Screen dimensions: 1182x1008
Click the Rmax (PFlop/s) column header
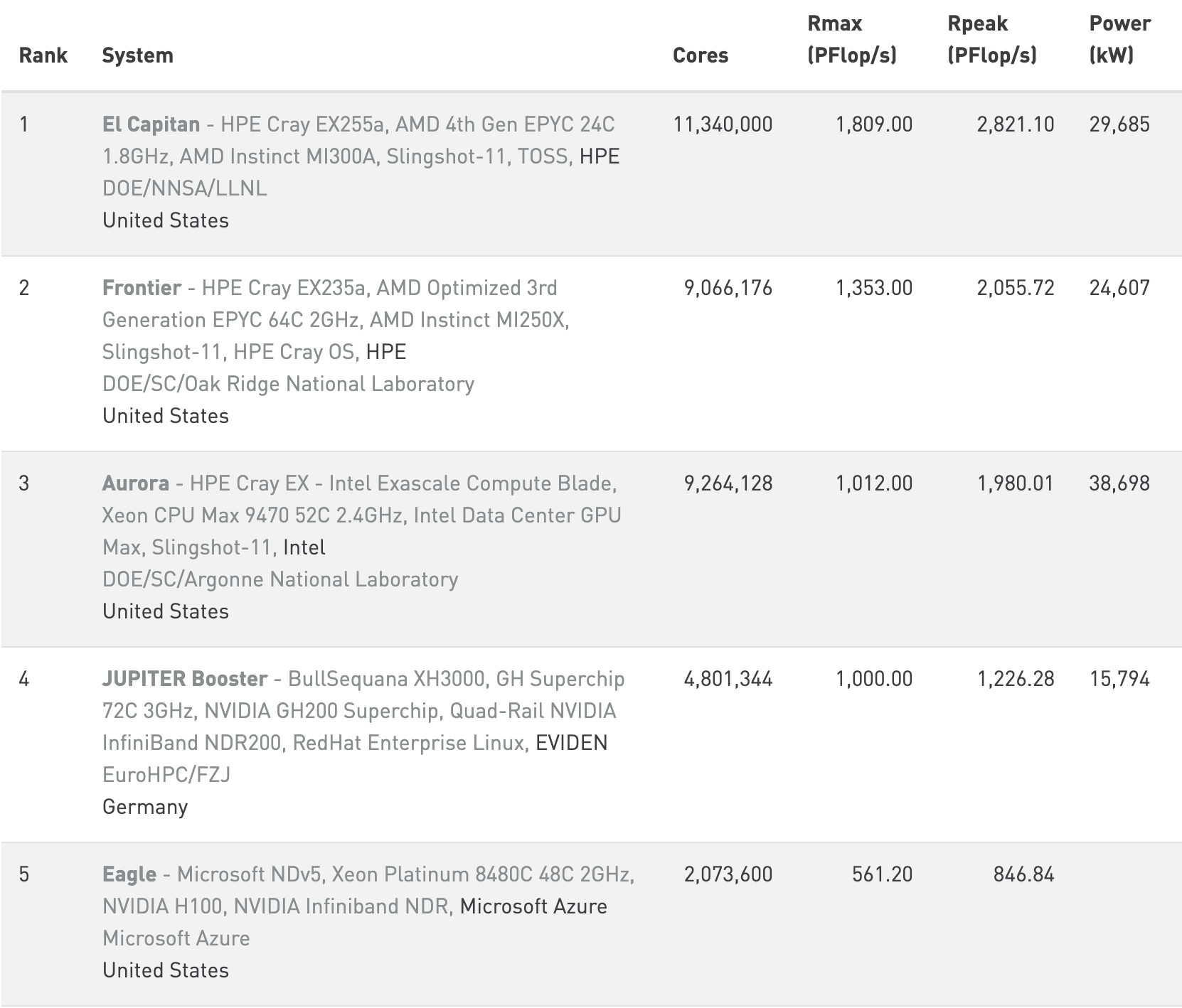(x=852, y=40)
